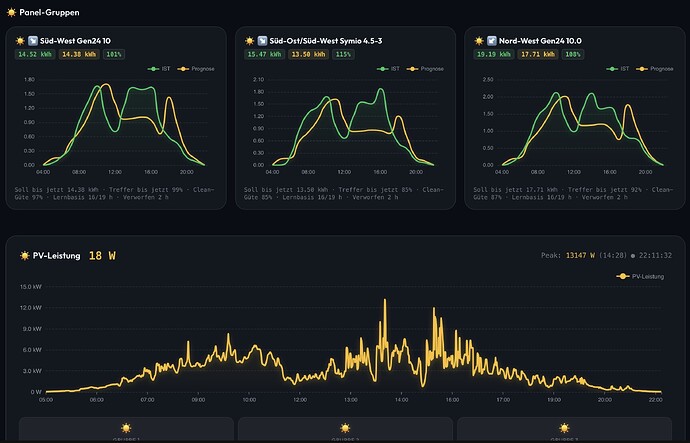This screenshot has height=443, width=690.
Task: Toggle IST series in Süd-West Gen24 10 legend
Action: pyautogui.click(x=159, y=69)
